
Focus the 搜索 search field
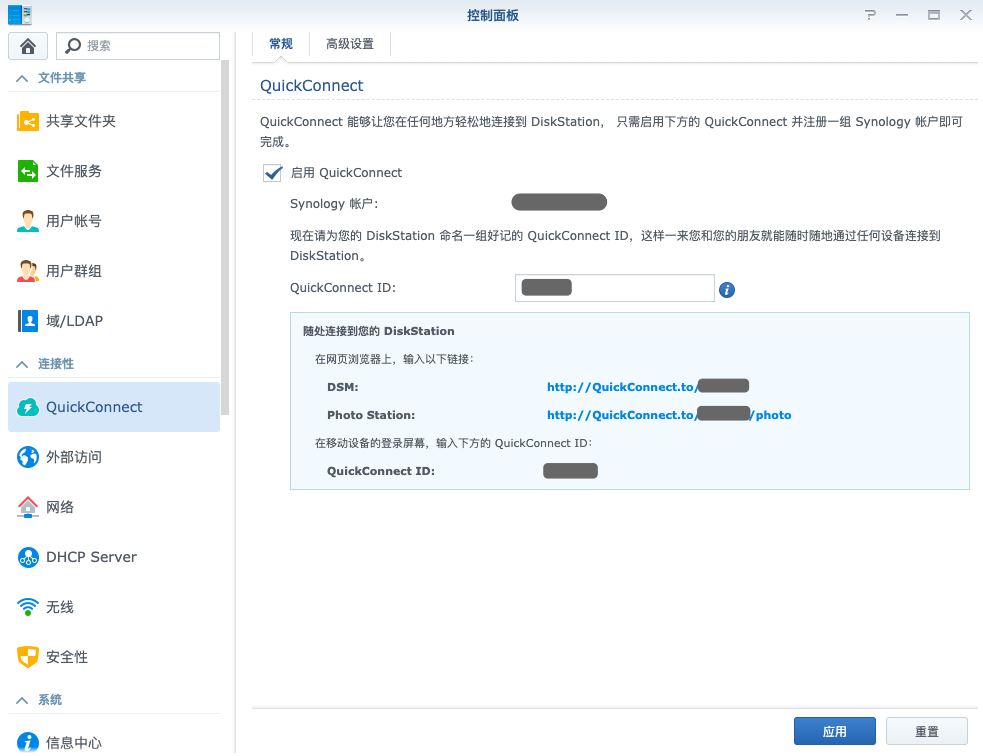pos(138,46)
